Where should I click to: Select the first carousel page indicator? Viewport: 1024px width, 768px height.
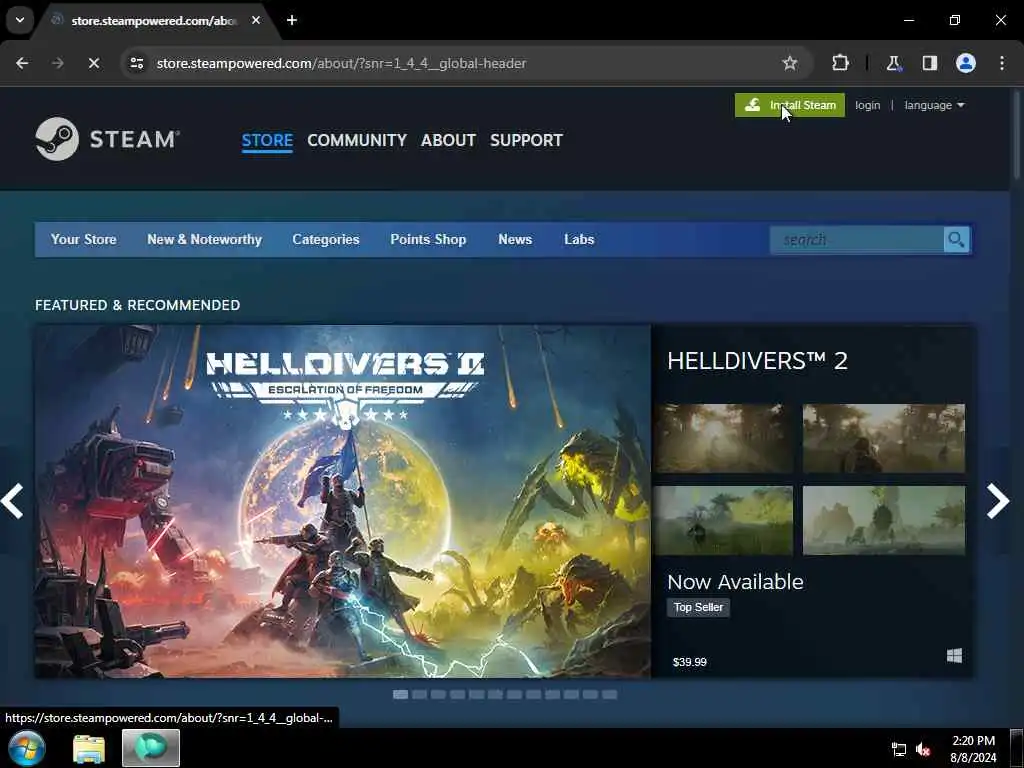[400, 694]
